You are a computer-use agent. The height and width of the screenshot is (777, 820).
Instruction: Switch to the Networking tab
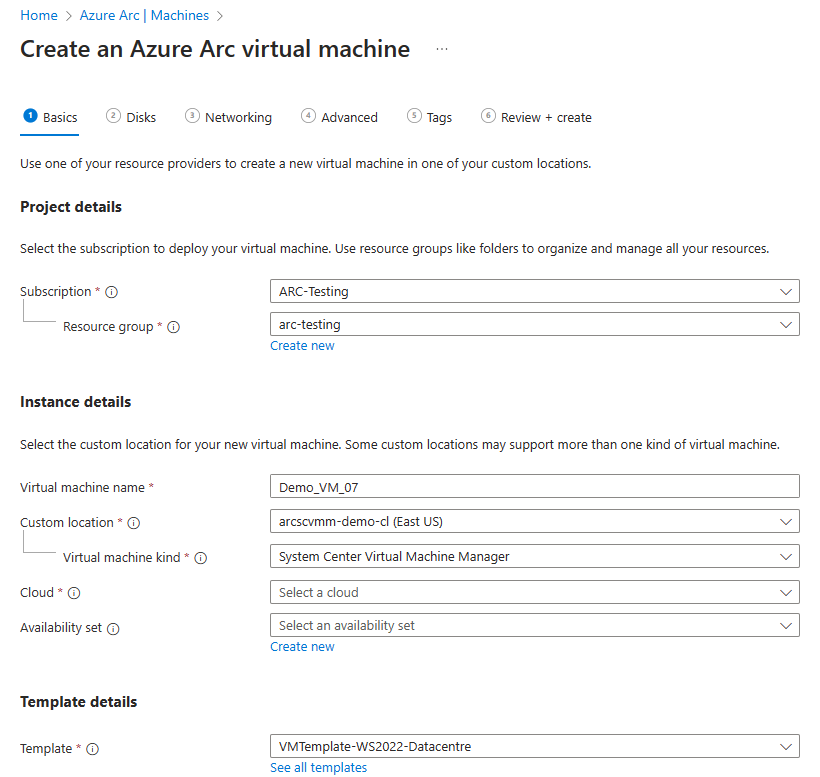[229, 117]
